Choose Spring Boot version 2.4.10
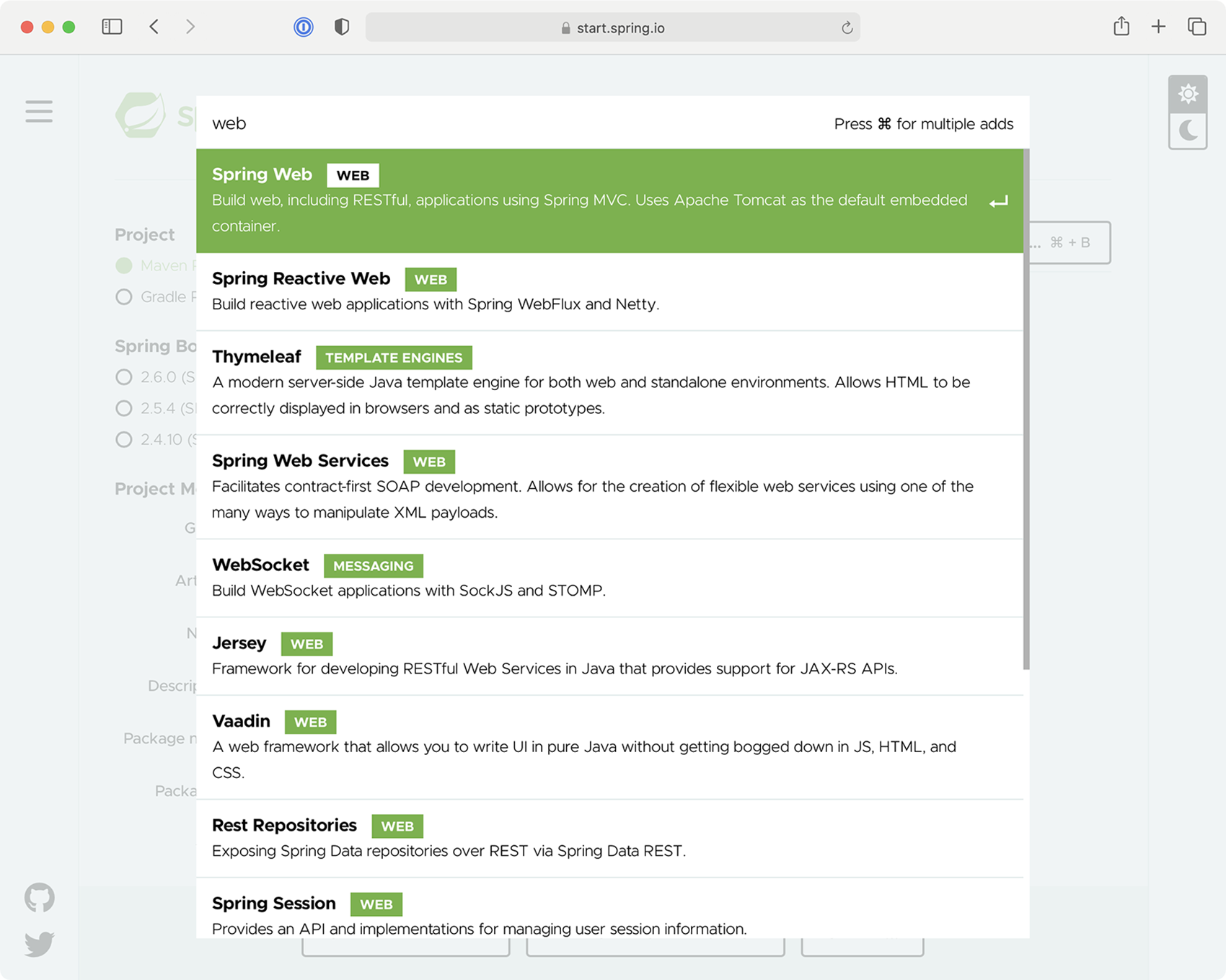The width and height of the screenshot is (1226, 980). click(x=124, y=439)
